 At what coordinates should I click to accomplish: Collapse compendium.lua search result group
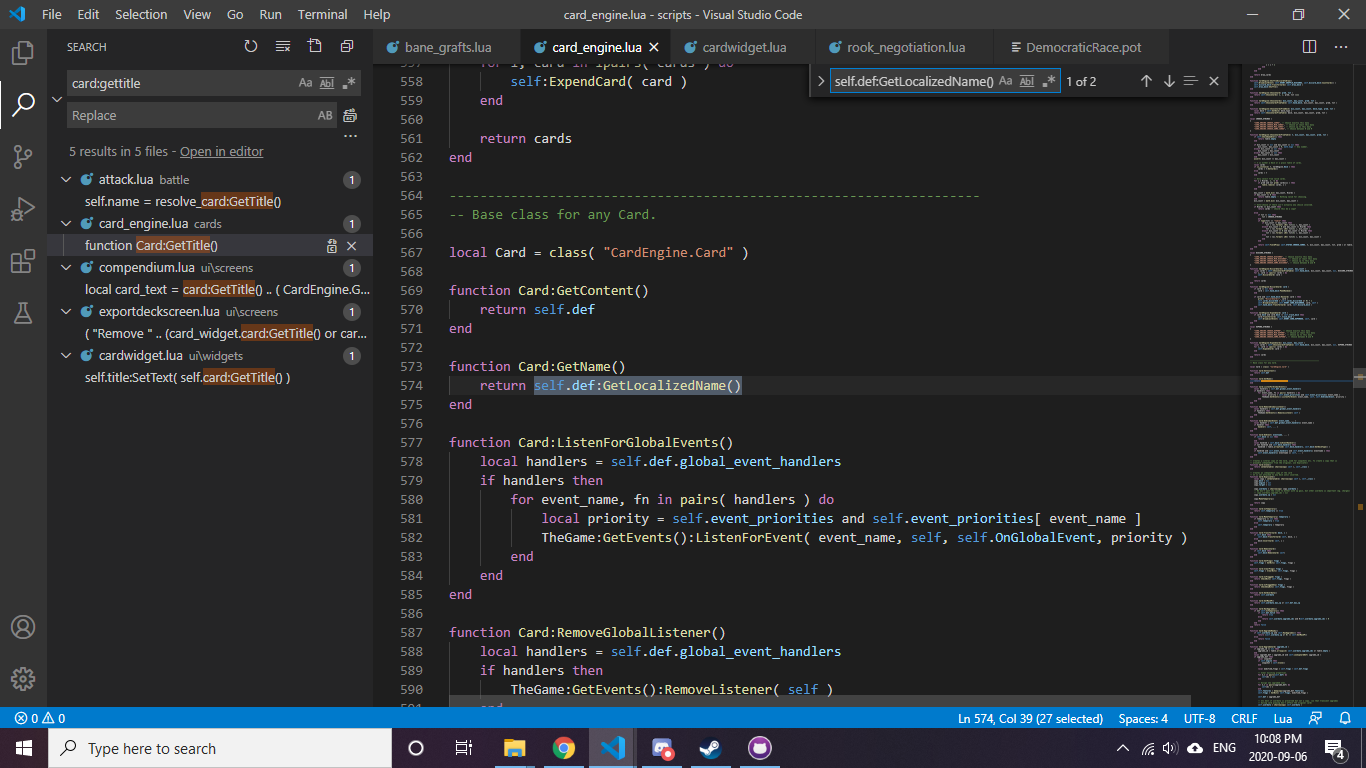pos(67,268)
